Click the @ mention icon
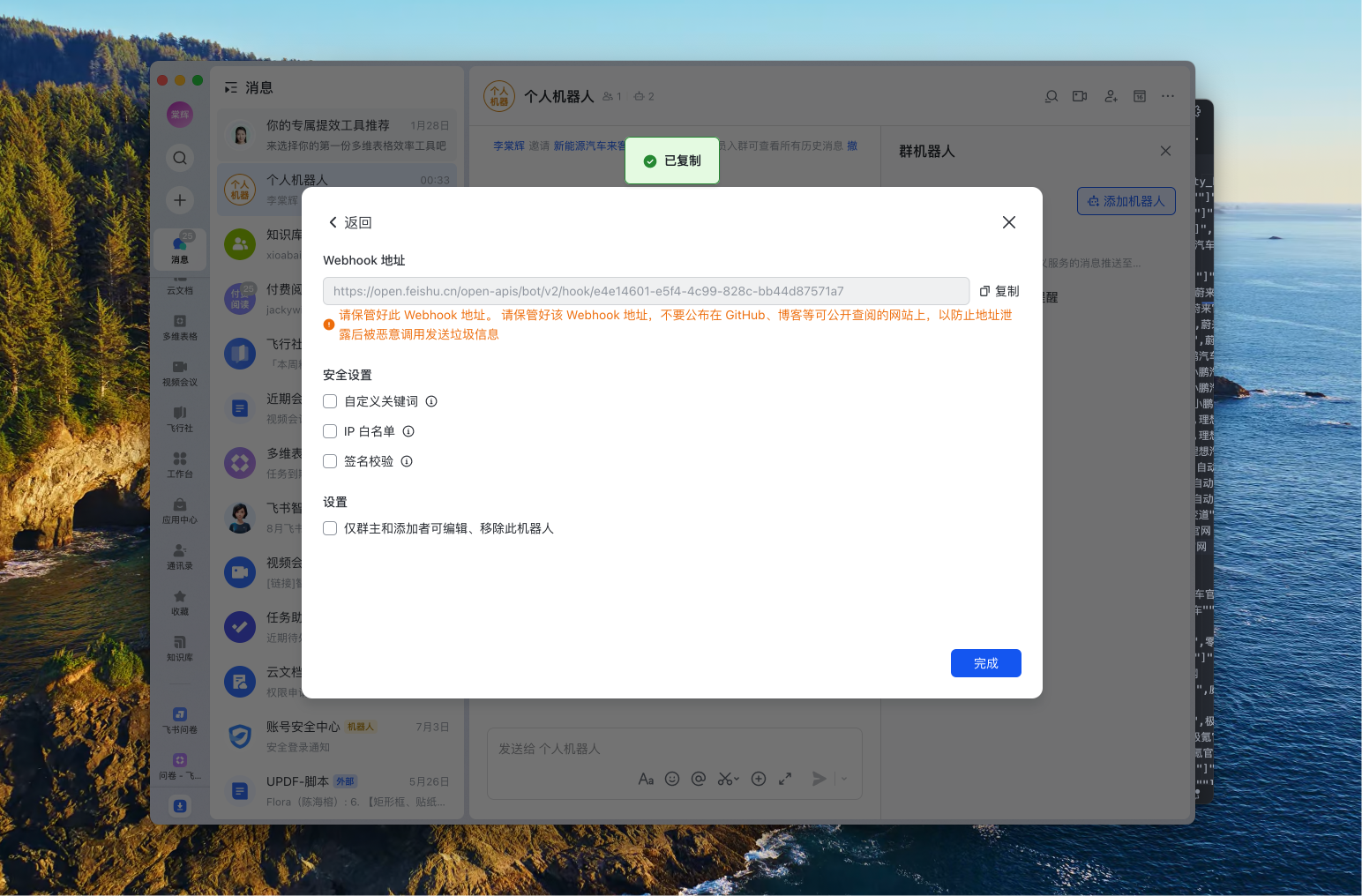This screenshot has height=896, width=1362. tap(699, 779)
